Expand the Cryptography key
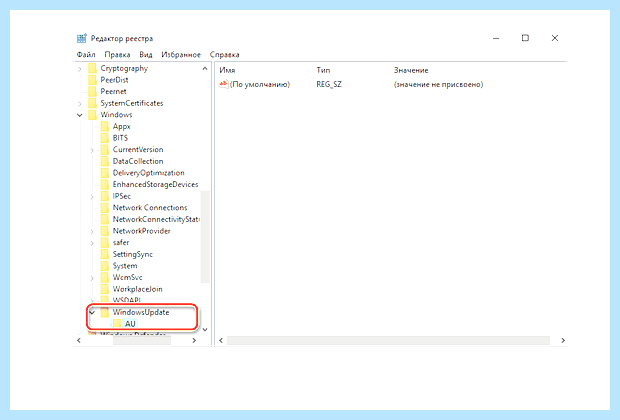Viewport: 620px width, 420px height. point(80,69)
